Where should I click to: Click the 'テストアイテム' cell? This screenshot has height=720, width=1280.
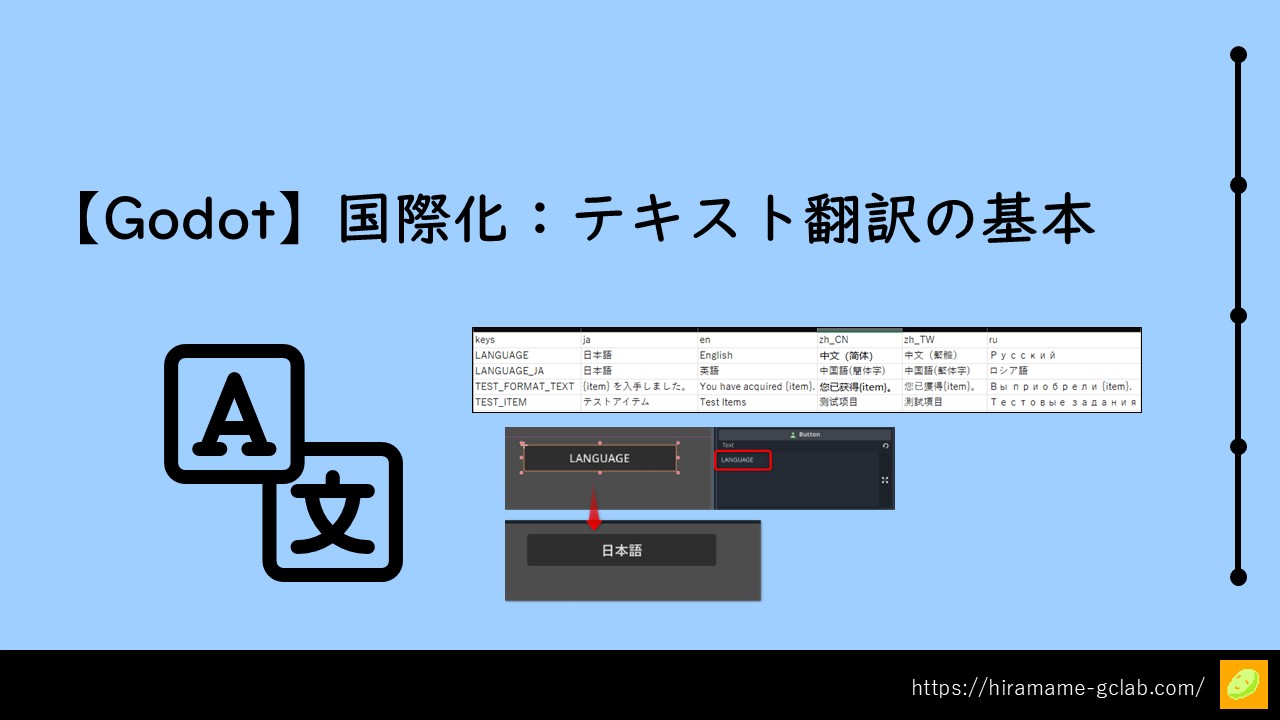tap(638, 402)
